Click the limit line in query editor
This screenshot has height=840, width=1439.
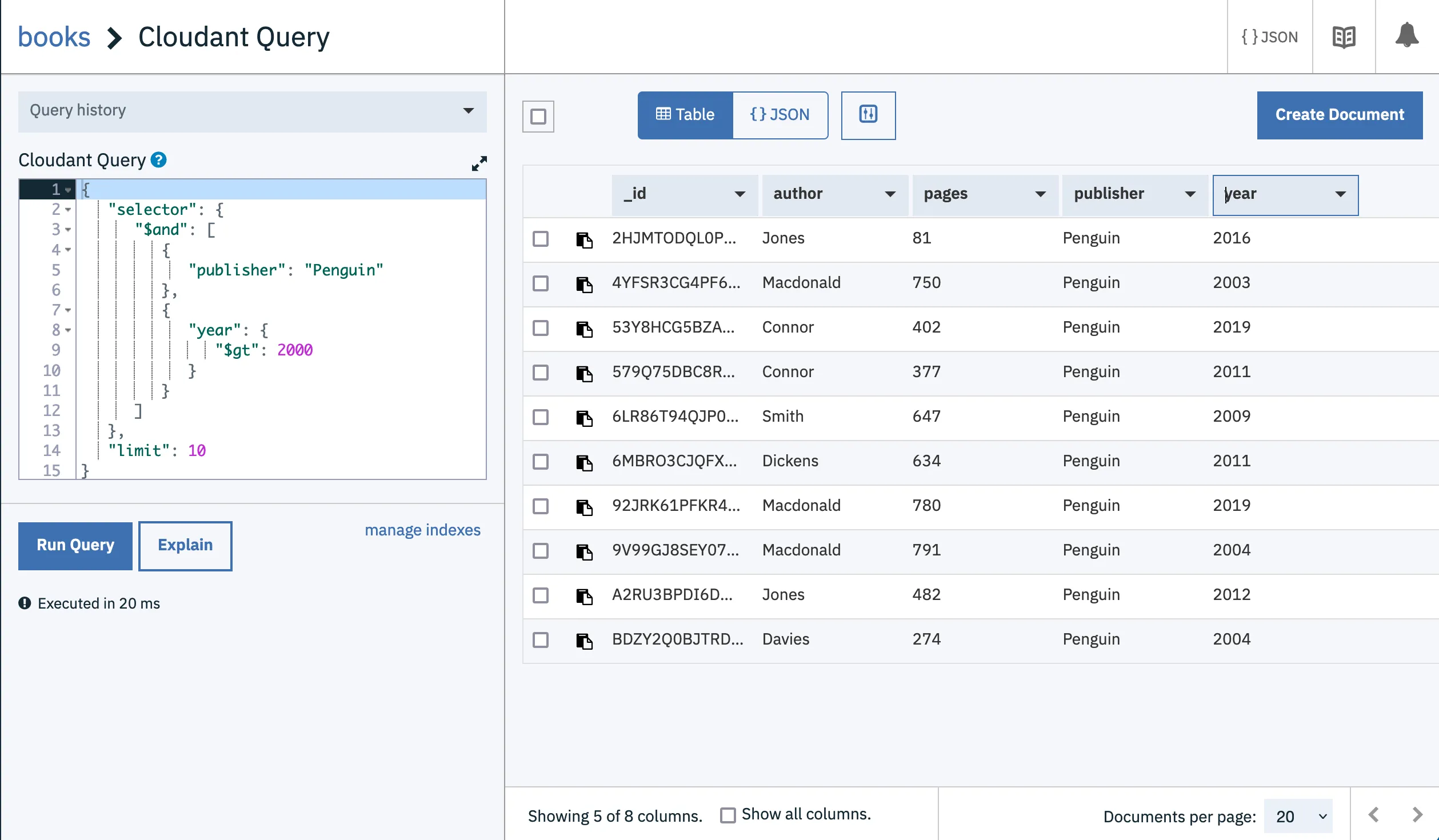(281, 450)
